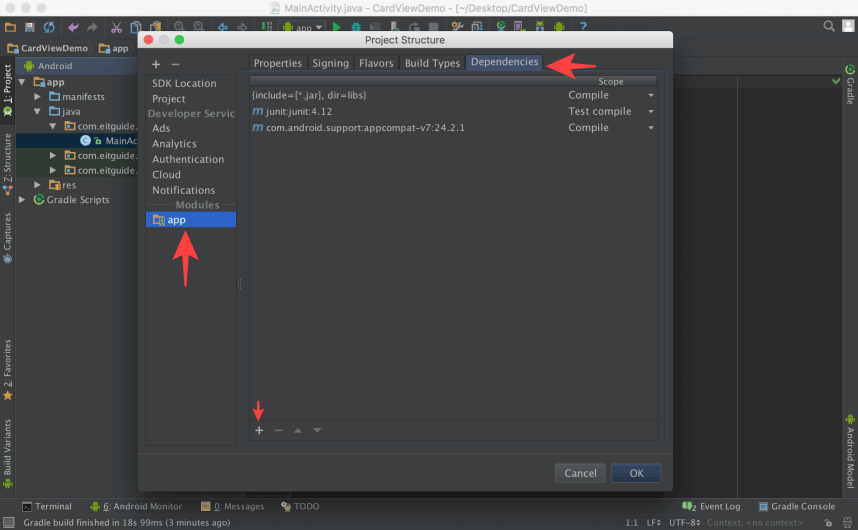858x530 pixels.
Task: Open the scope dropdown for the appcompat-v7 dependency
Action: [x=651, y=128]
